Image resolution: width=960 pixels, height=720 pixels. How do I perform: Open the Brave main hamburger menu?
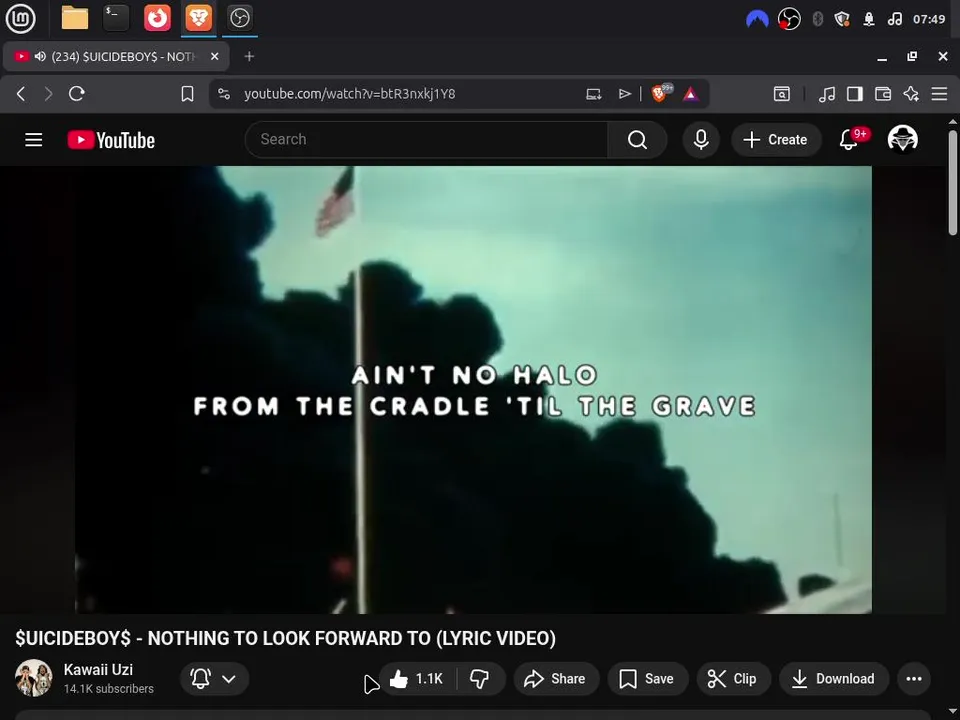click(939, 94)
